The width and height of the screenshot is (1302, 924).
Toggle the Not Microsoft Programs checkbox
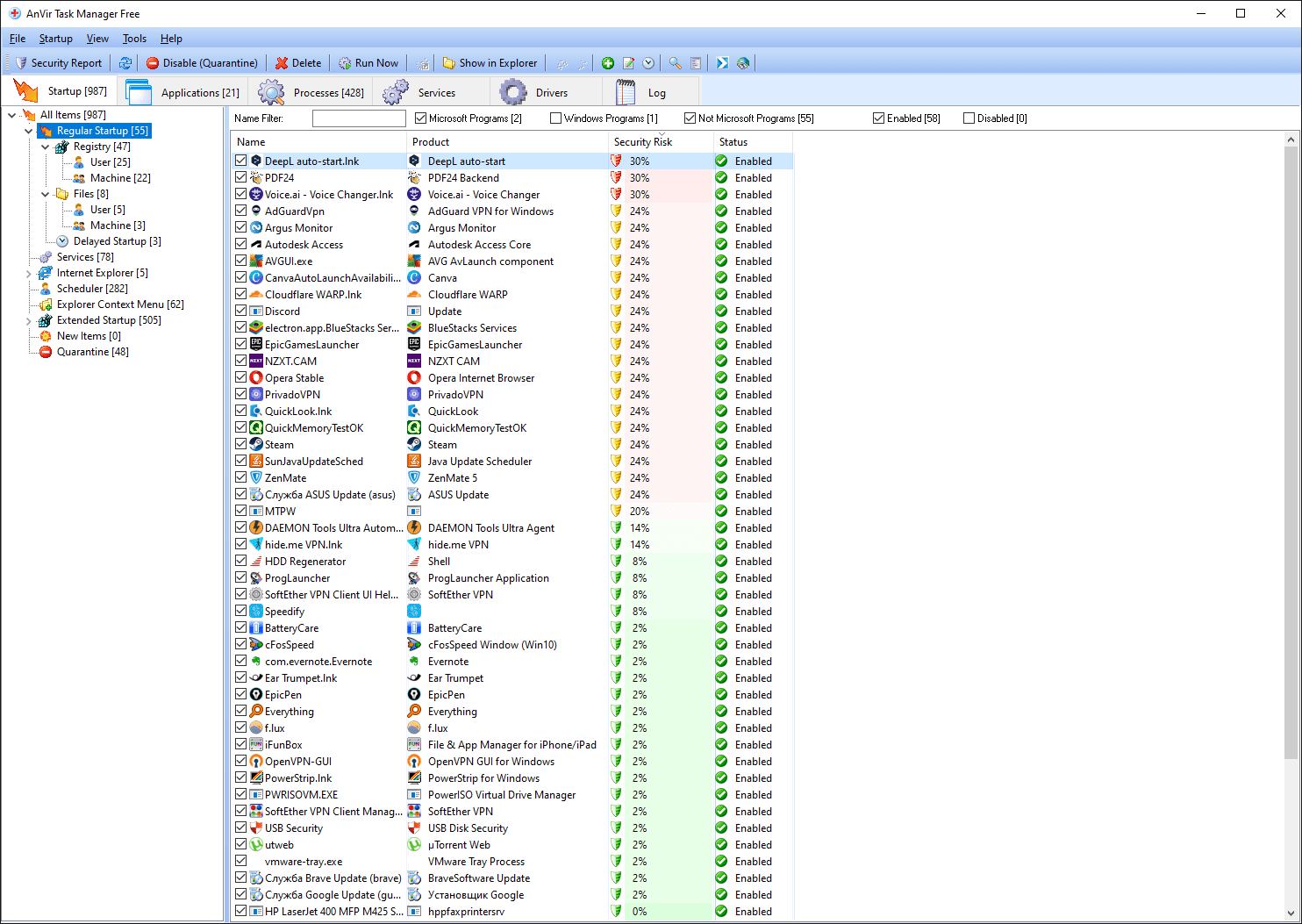coord(690,118)
